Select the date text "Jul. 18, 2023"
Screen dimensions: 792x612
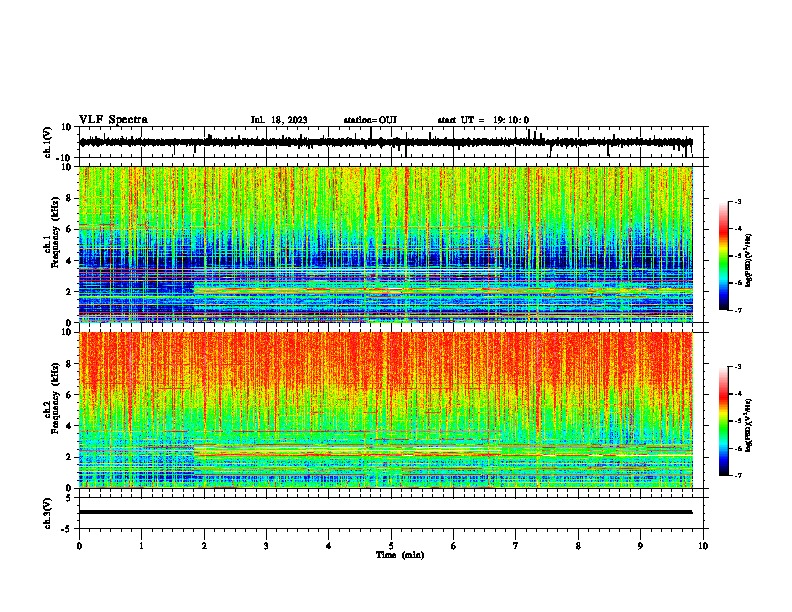(279, 120)
